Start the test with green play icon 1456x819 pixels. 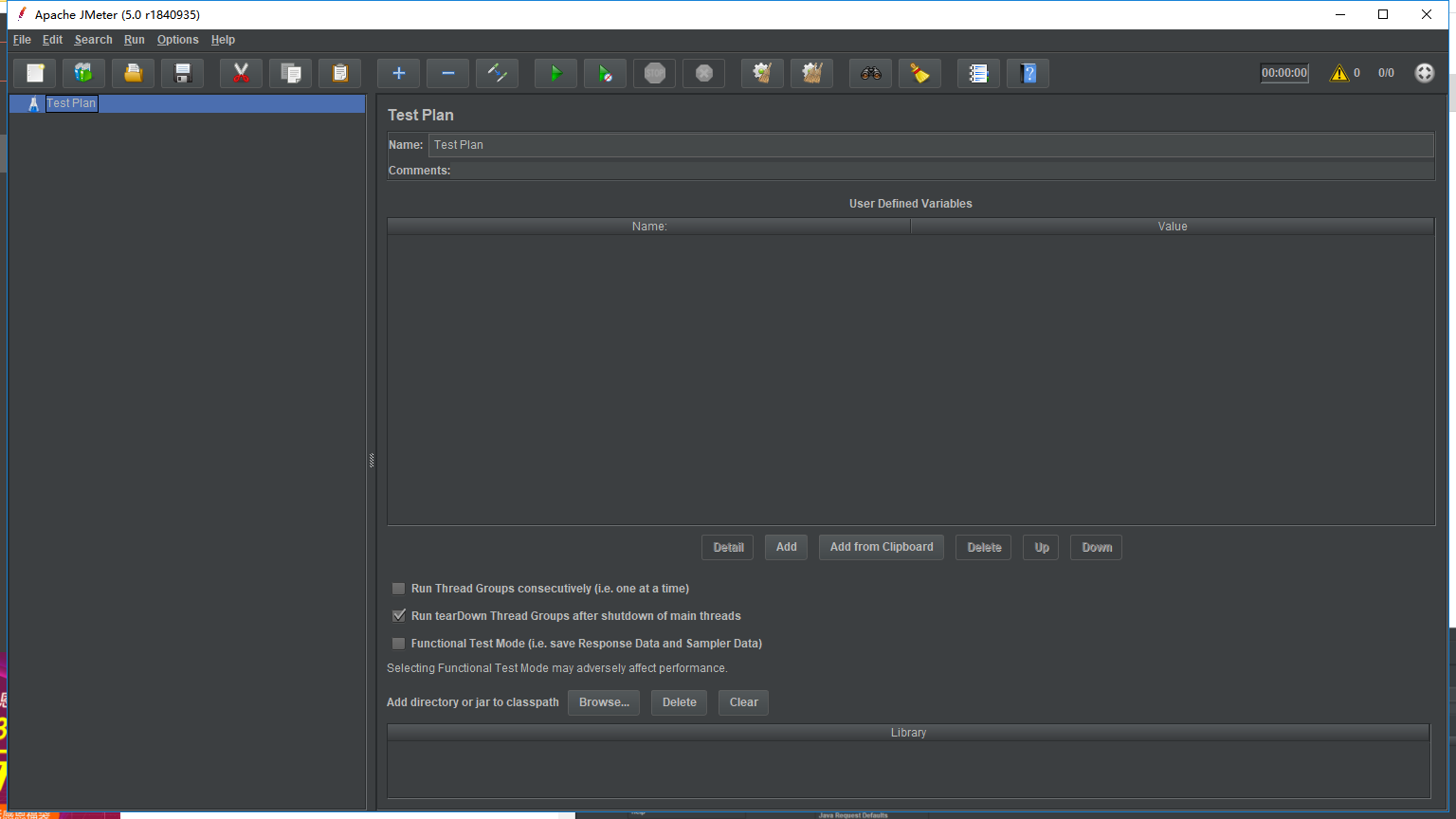(x=555, y=73)
